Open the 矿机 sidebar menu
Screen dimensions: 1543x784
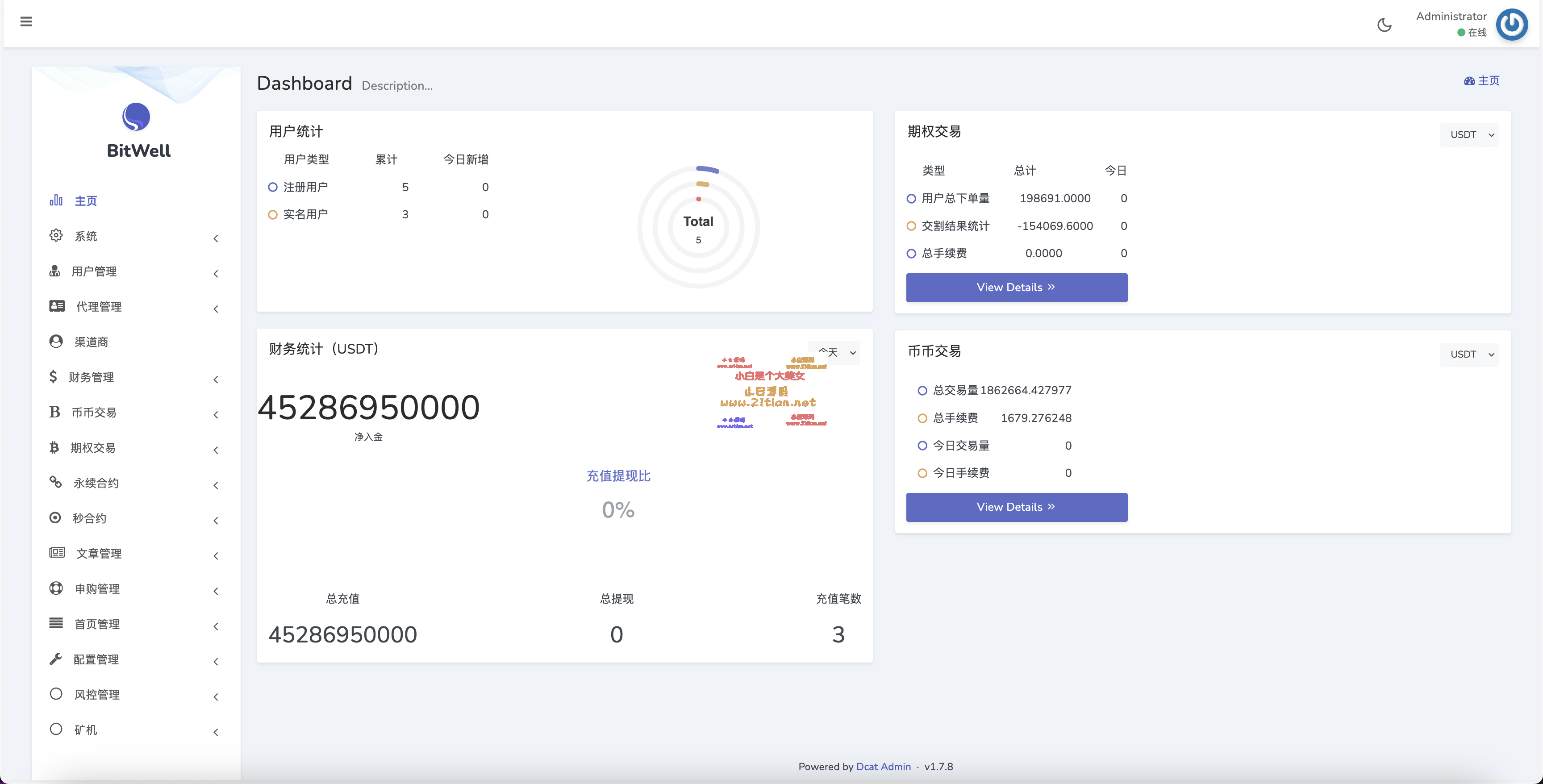pyautogui.click(x=86, y=730)
